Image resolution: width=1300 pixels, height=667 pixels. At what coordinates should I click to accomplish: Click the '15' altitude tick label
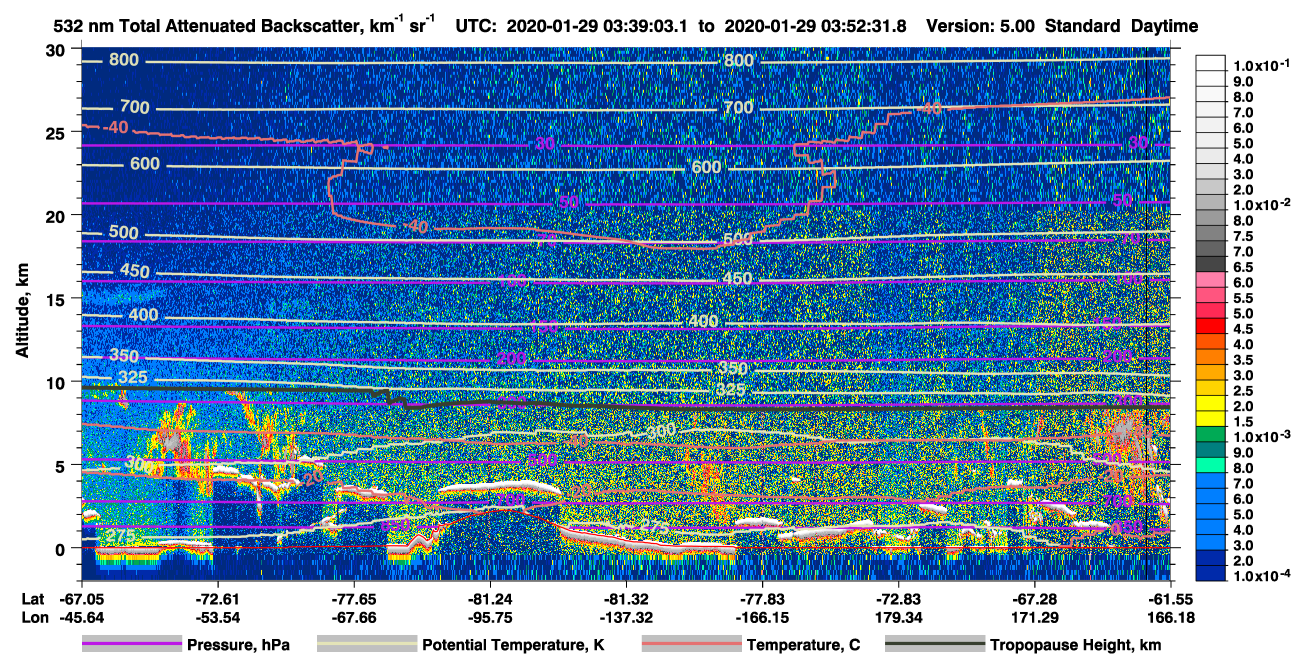click(57, 298)
